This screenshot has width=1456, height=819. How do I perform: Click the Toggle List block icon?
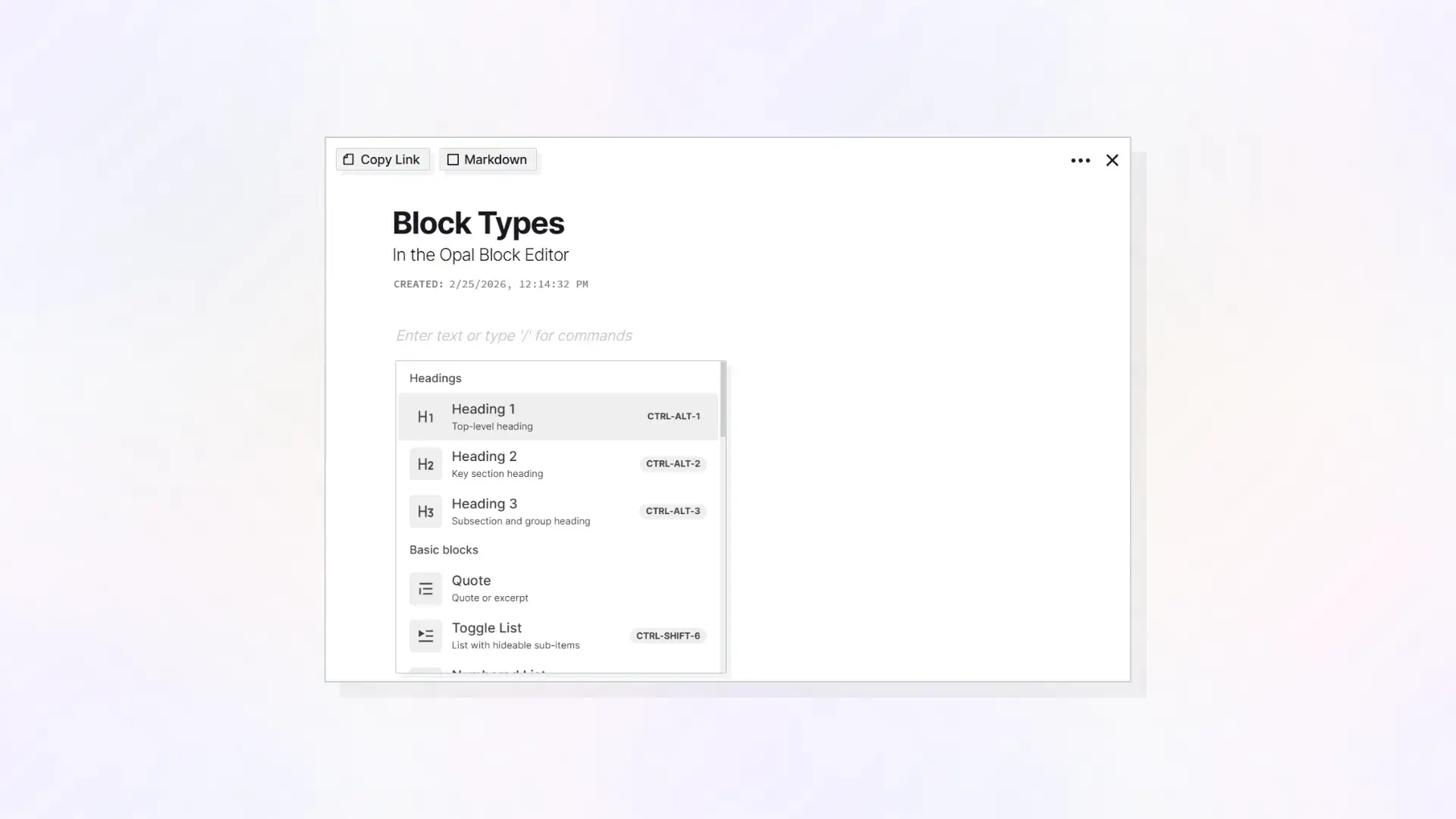tap(425, 636)
